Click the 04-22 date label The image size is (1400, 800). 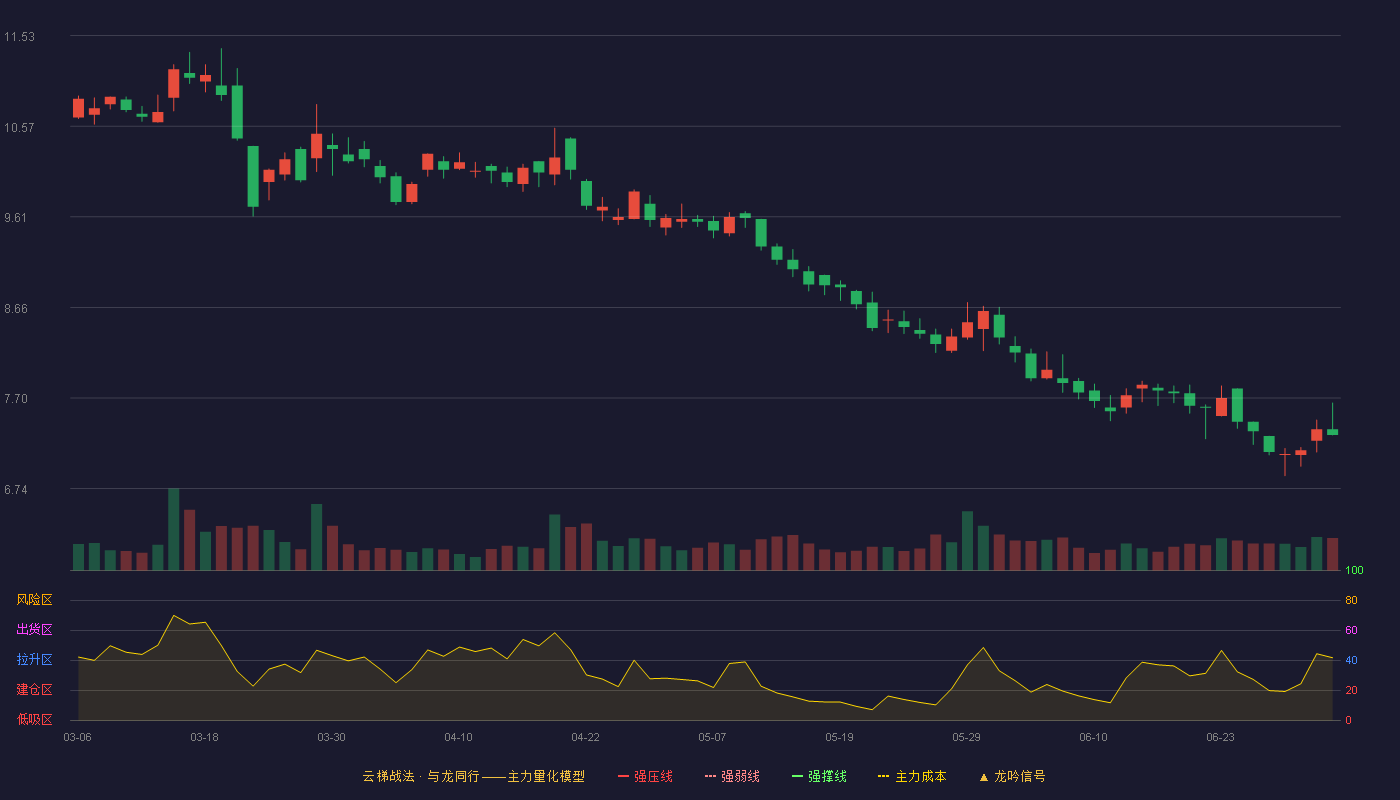(585, 737)
